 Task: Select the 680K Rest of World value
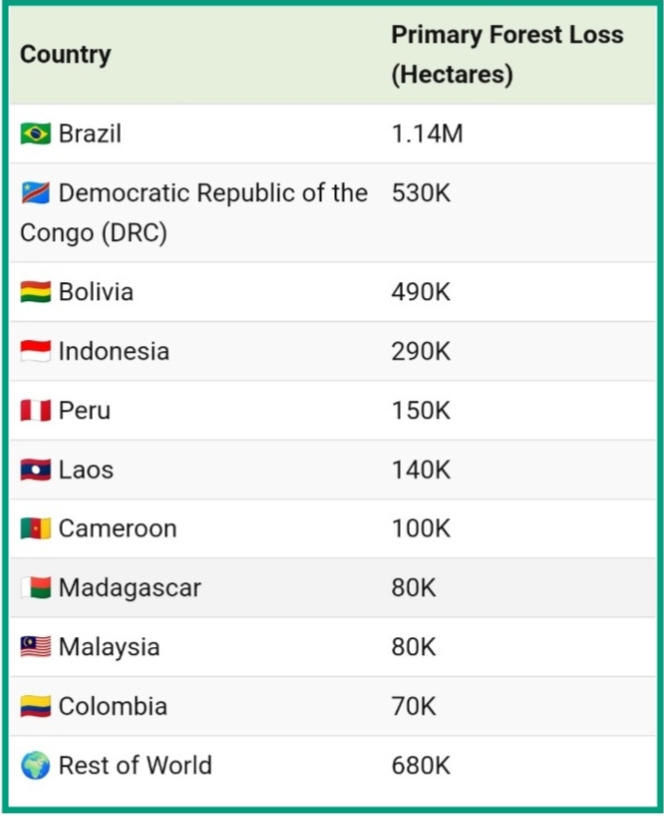pos(421,766)
